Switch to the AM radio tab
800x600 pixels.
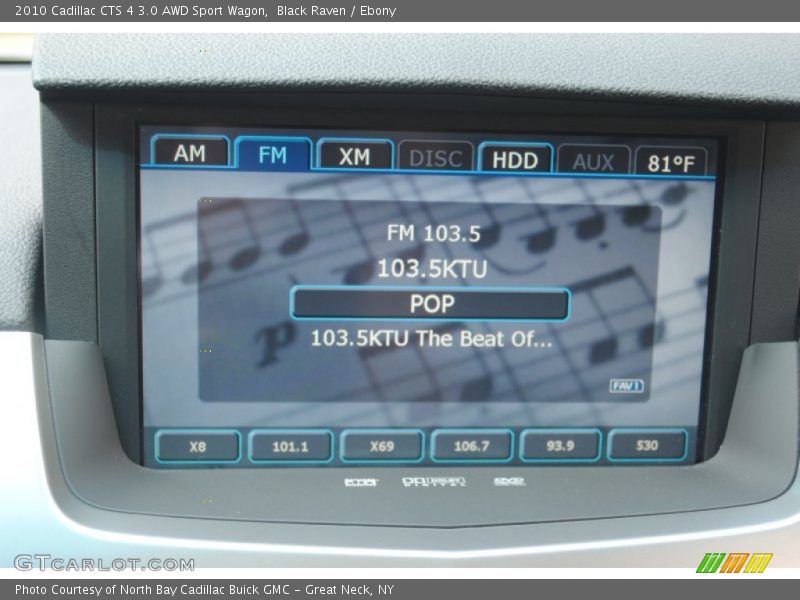click(x=189, y=155)
